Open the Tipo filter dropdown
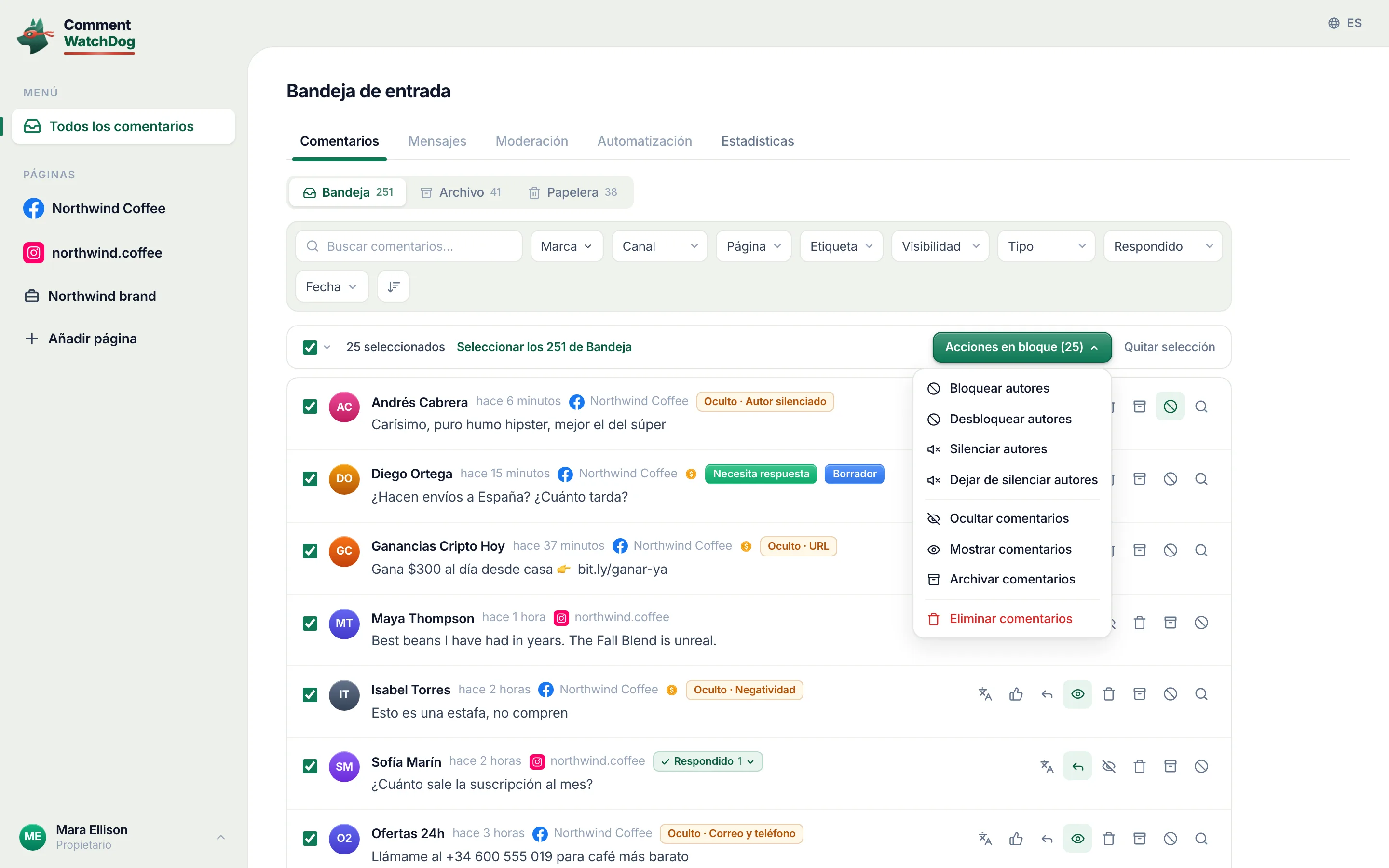1389x868 pixels. coord(1047,246)
